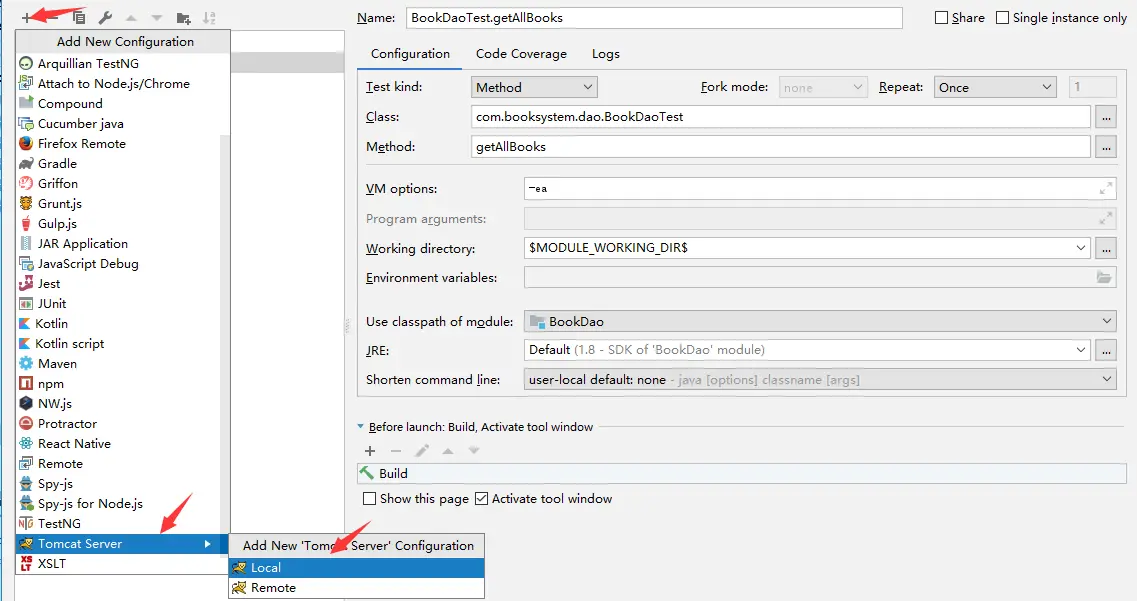Click browse button next to Working directory
Screen dimensions: 1137x601
(x=1105, y=248)
